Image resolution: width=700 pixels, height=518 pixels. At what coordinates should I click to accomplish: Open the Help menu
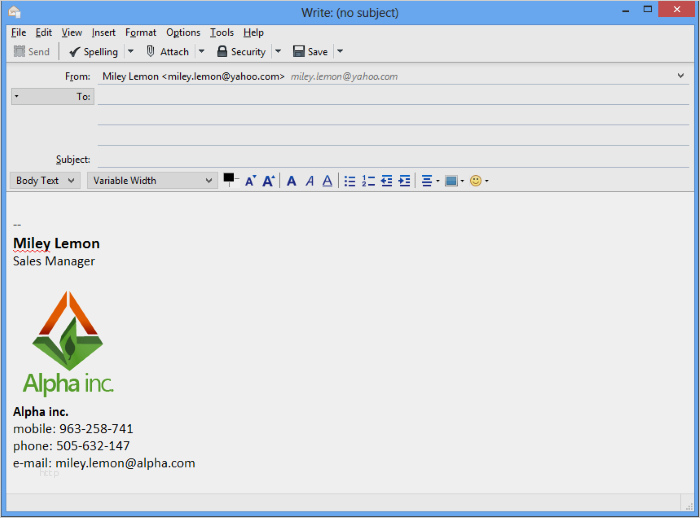click(253, 33)
